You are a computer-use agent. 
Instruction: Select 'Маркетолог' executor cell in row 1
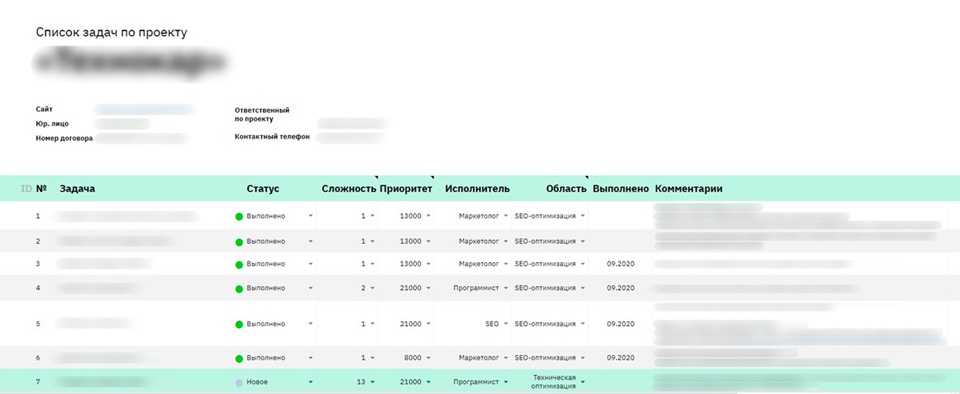point(479,216)
